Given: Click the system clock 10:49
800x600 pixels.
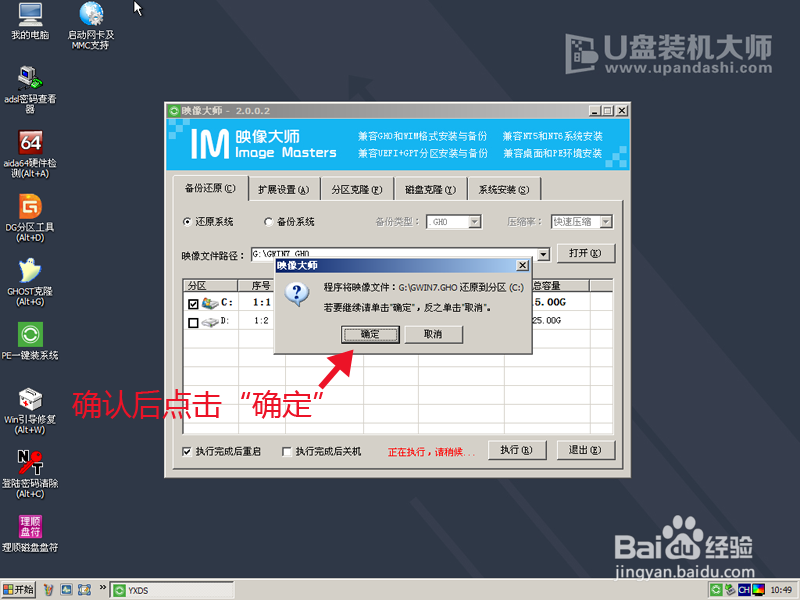Looking at the screenshot, I should pos(781,590).
